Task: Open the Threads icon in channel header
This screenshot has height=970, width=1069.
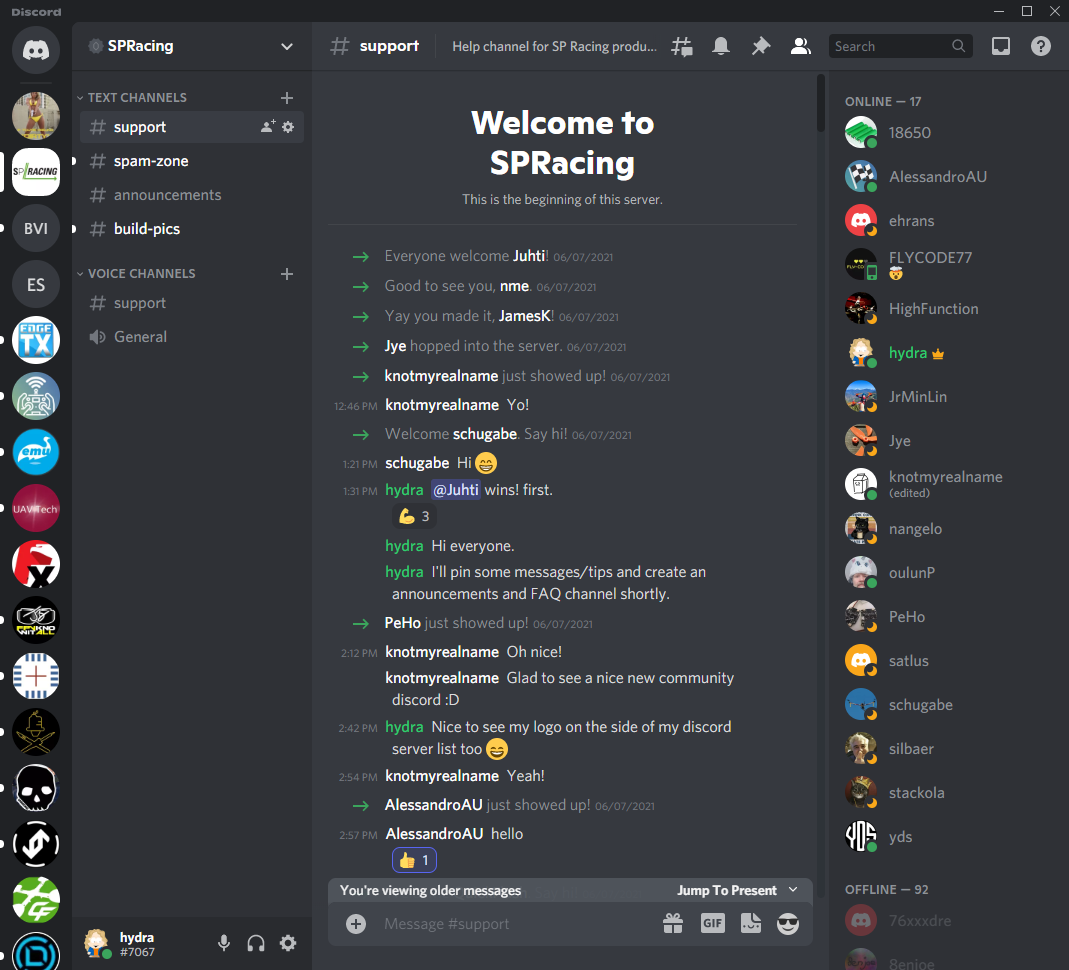Action: 681,46
